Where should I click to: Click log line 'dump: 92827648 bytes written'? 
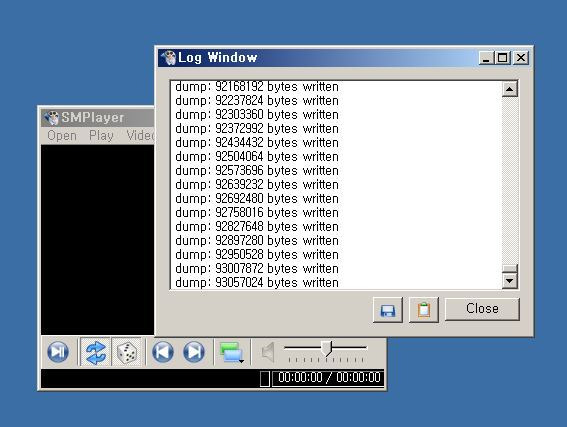(257, 226)
